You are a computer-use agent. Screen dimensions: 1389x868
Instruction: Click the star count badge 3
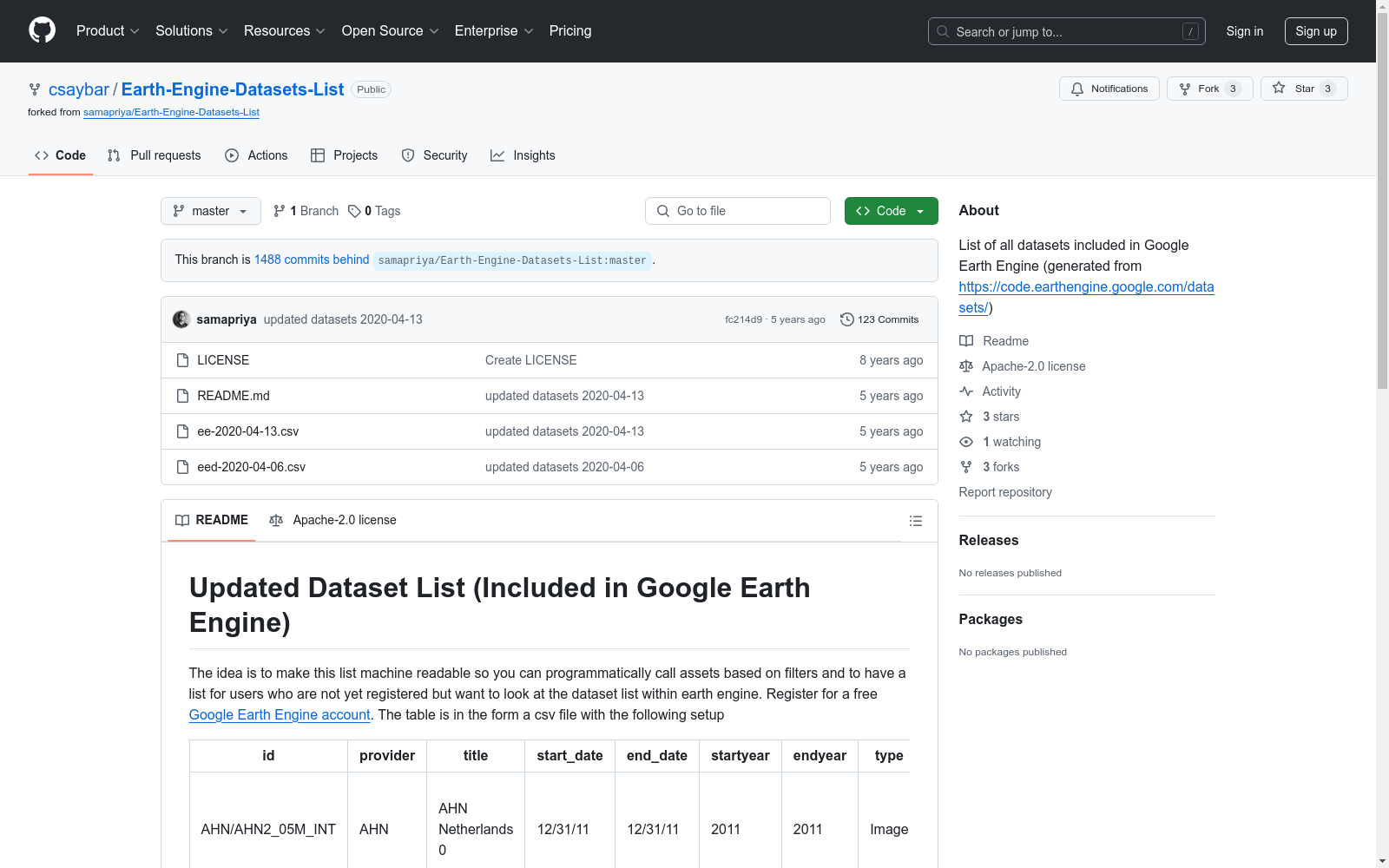point(1327,89)
